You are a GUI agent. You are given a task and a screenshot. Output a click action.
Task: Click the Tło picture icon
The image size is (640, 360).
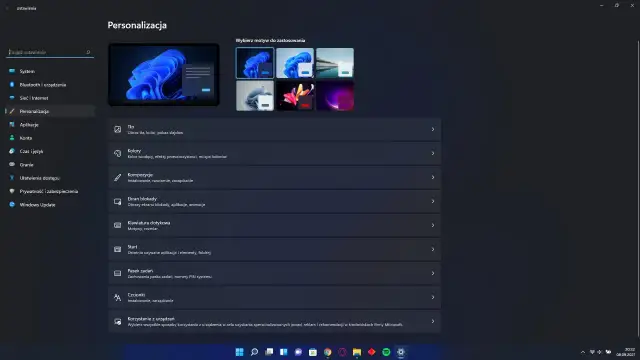(x=118, y=129)
